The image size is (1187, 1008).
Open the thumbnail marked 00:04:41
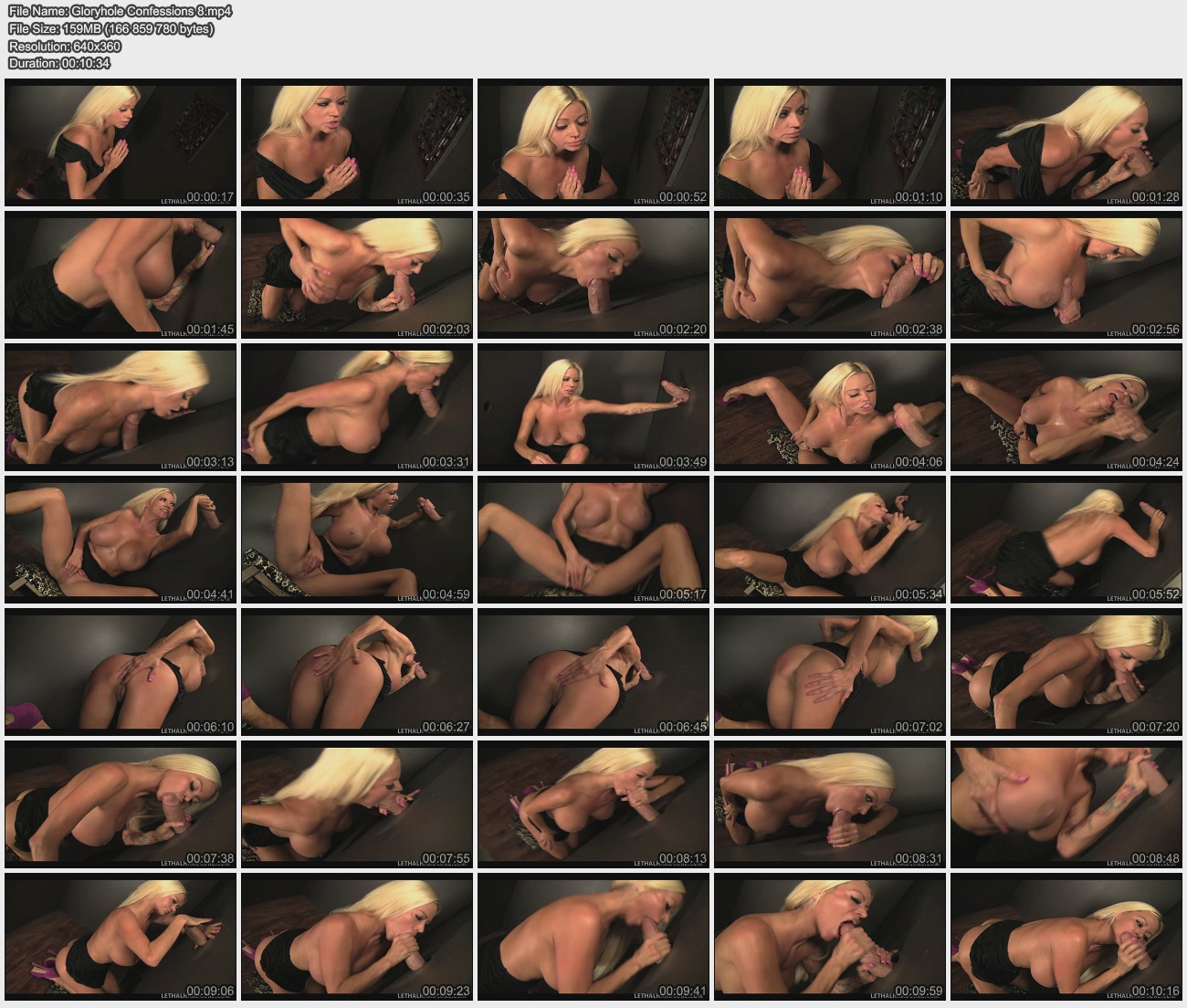click(121, 540)
